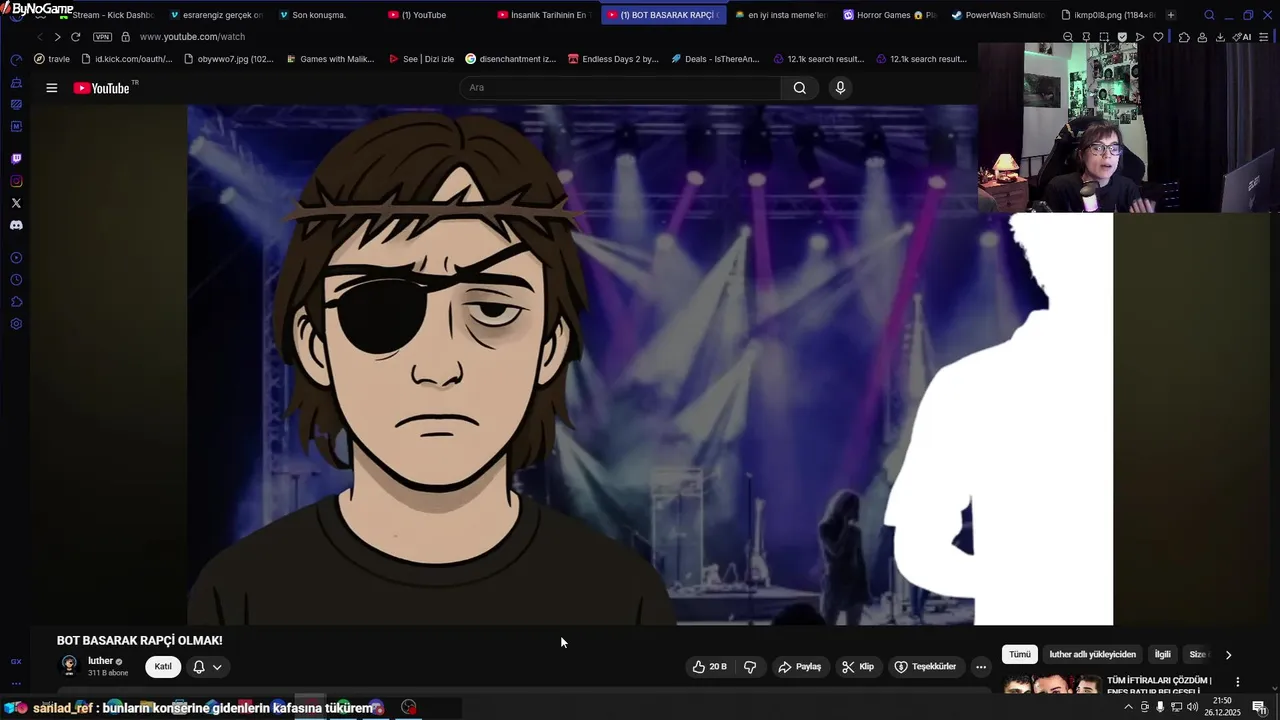This screenshot has height=720, width=1280.
Task: Open new tab with plus button
Action: [x=1171, y=15]
